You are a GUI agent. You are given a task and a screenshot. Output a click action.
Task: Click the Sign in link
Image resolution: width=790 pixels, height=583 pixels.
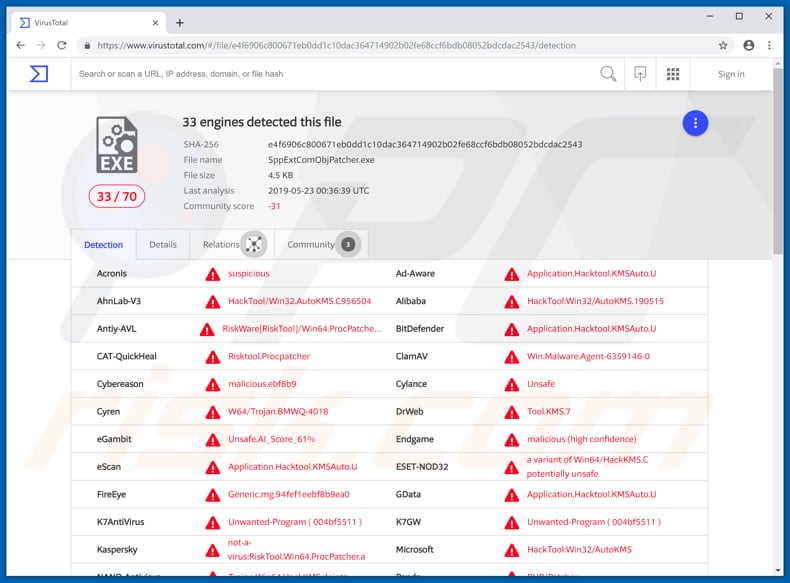(731, 74)
